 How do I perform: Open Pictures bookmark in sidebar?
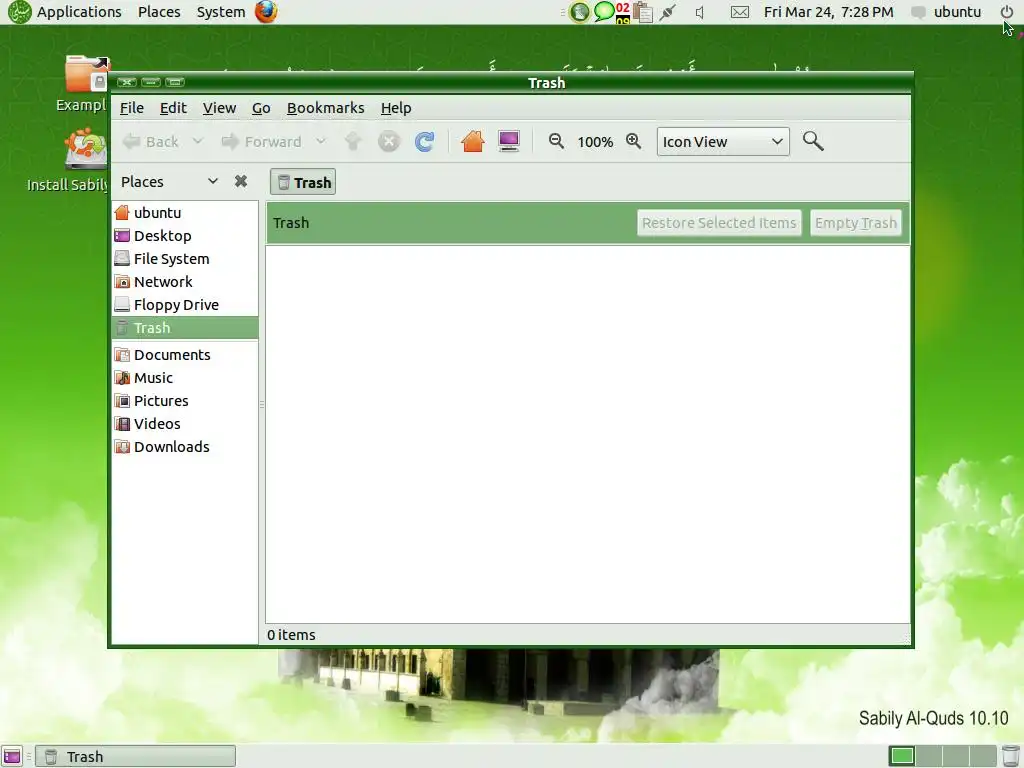[x=185, y=400]
